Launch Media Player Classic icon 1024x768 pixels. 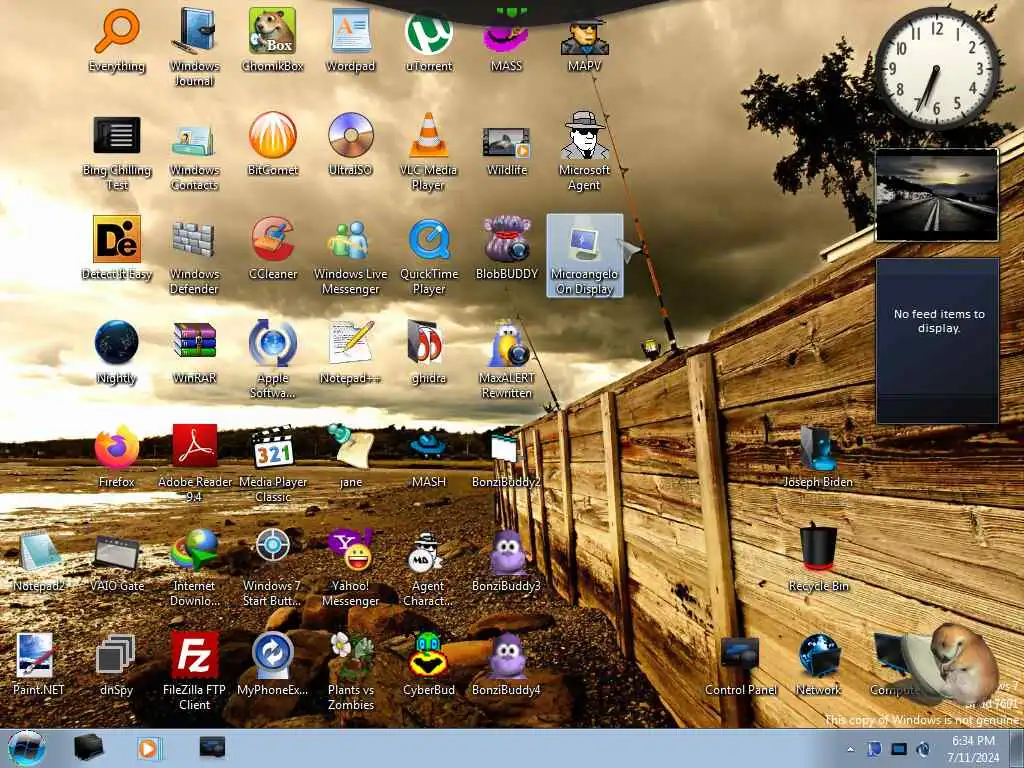coord(273,463)
